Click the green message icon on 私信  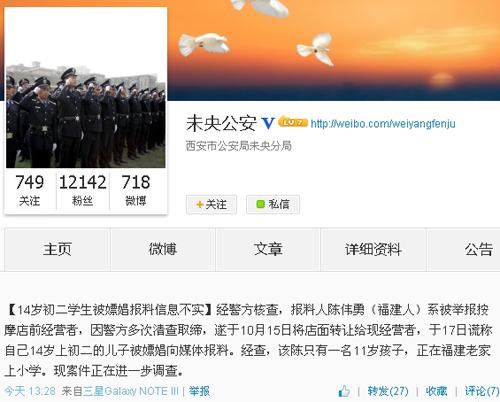click(x=260, y=204)
